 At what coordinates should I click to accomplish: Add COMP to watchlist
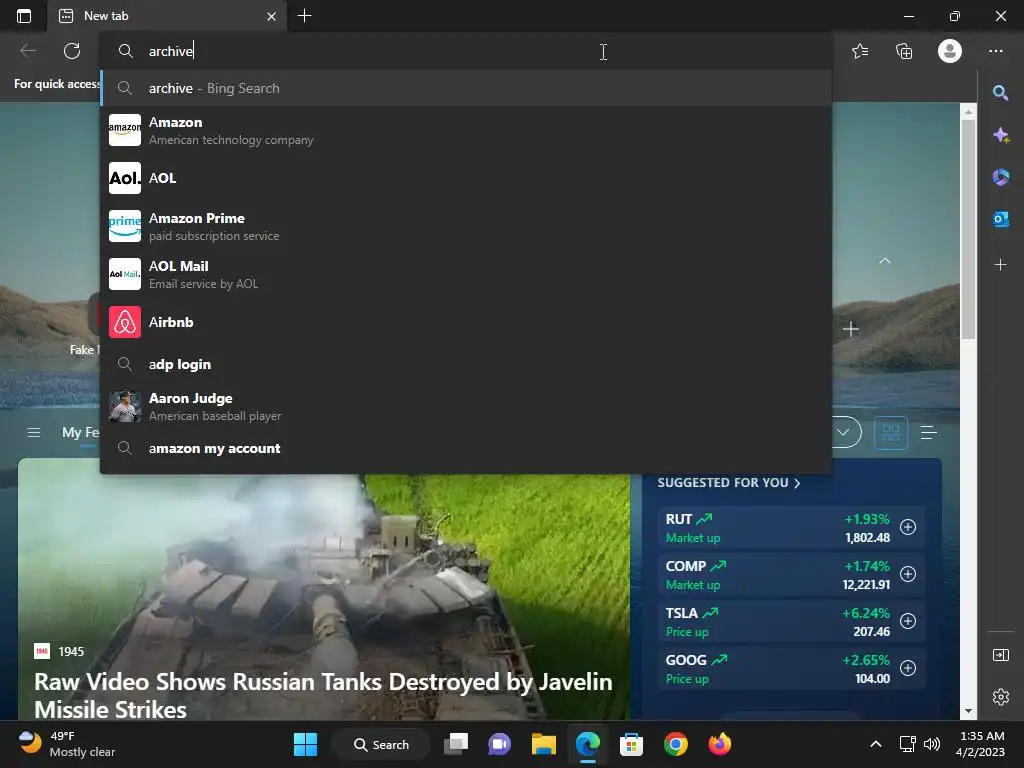tap(908, 574)
